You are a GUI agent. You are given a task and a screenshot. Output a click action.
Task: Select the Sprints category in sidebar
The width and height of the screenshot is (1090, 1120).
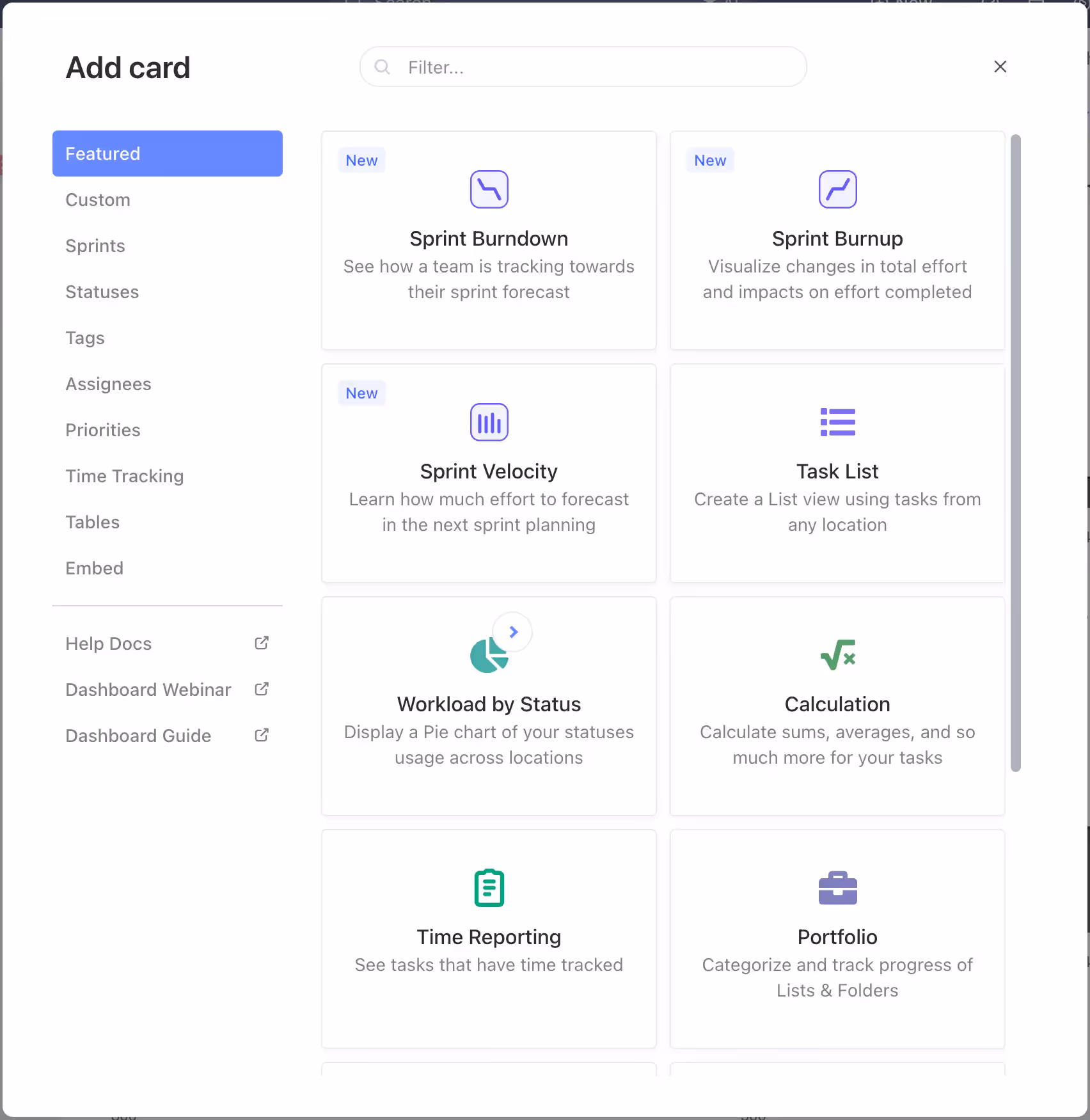95,246
